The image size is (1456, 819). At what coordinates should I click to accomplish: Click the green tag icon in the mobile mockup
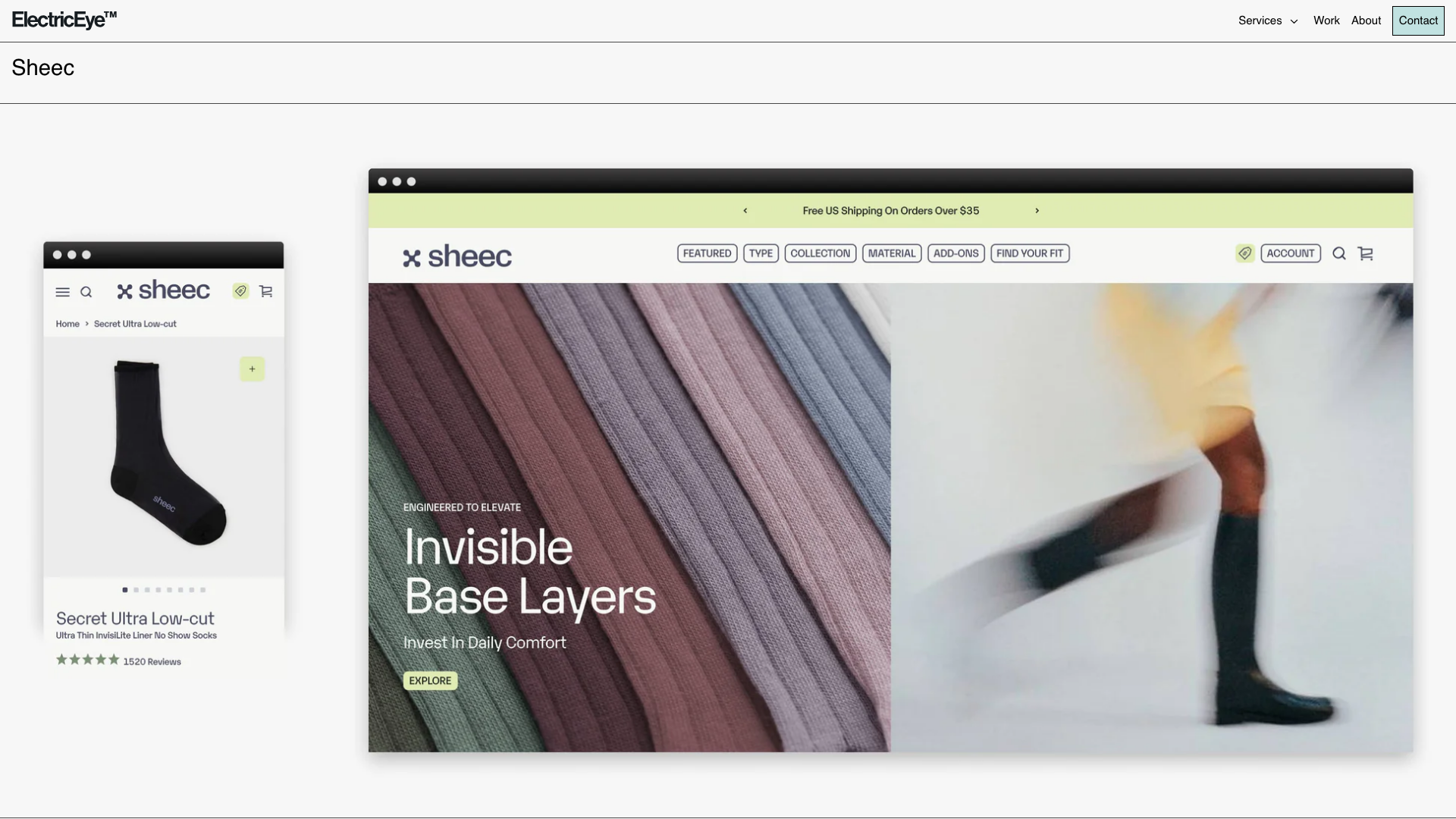point(240,291)
